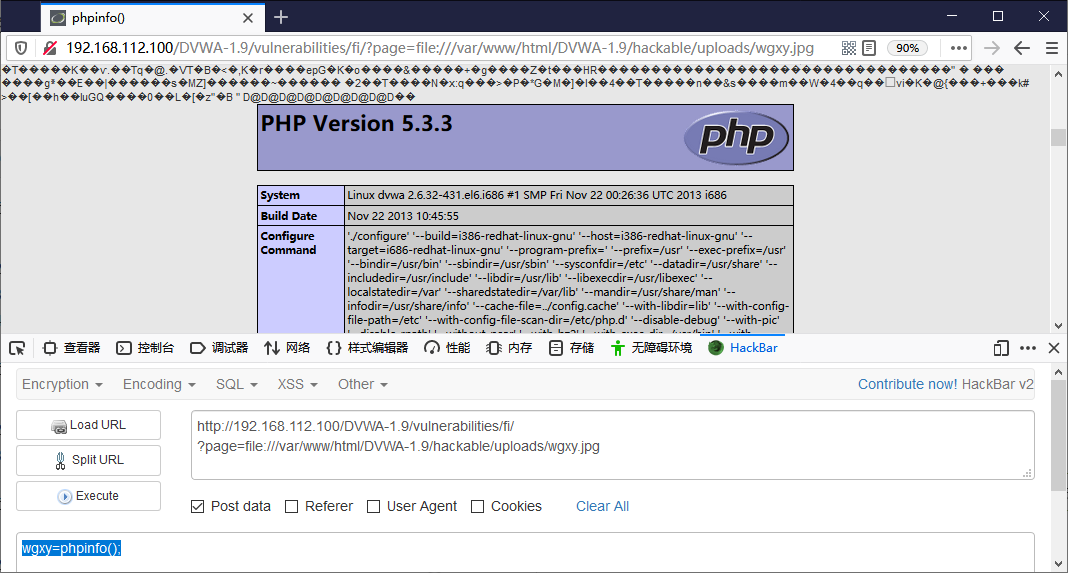Click the Split URL button
Screen dimensions: 1068x573
click(89, 461)
